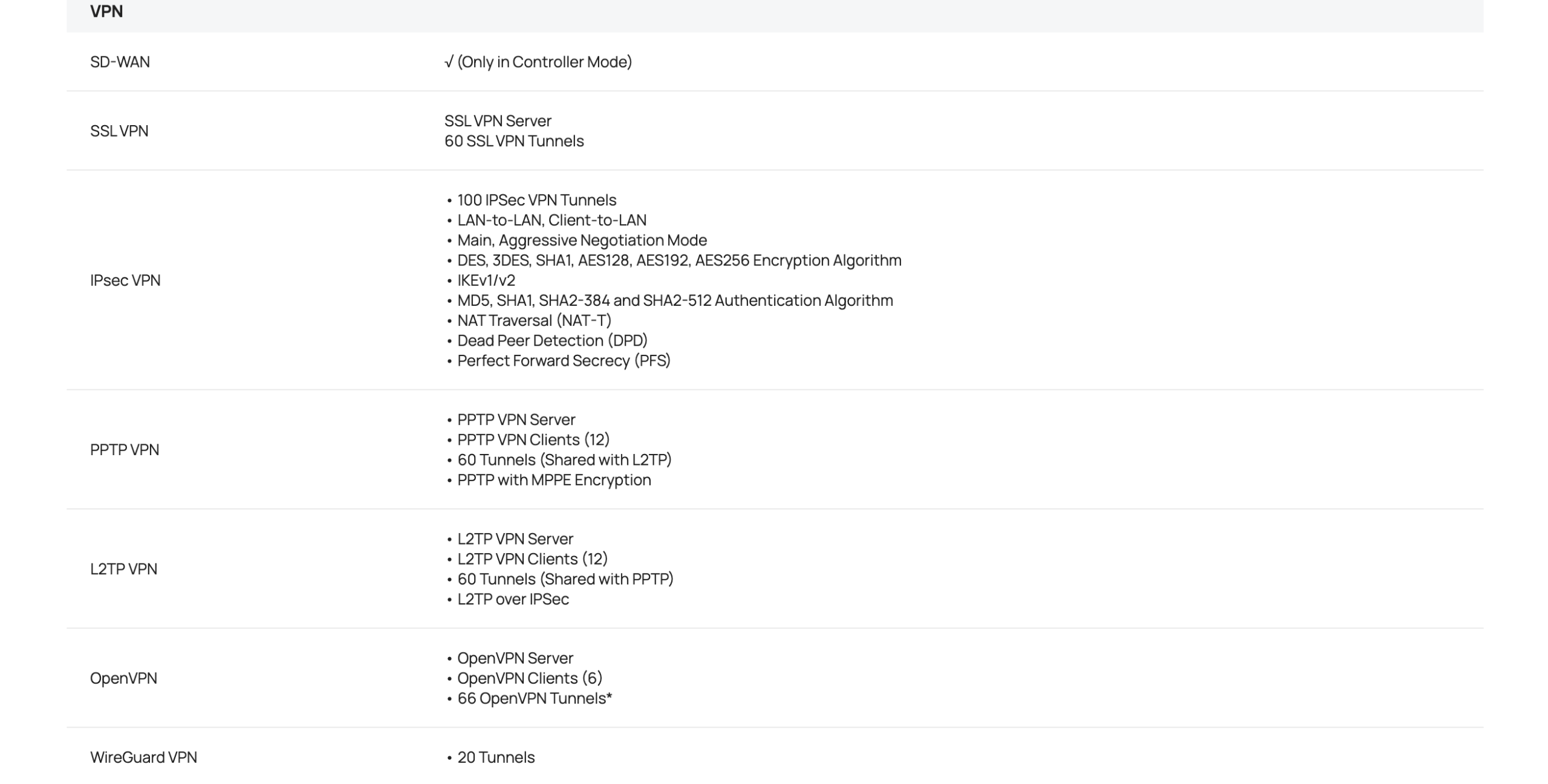Click the OpenVPN row label
This screenshot has height=784, width=1548.
pyautogui.click(x=123, y=678)
